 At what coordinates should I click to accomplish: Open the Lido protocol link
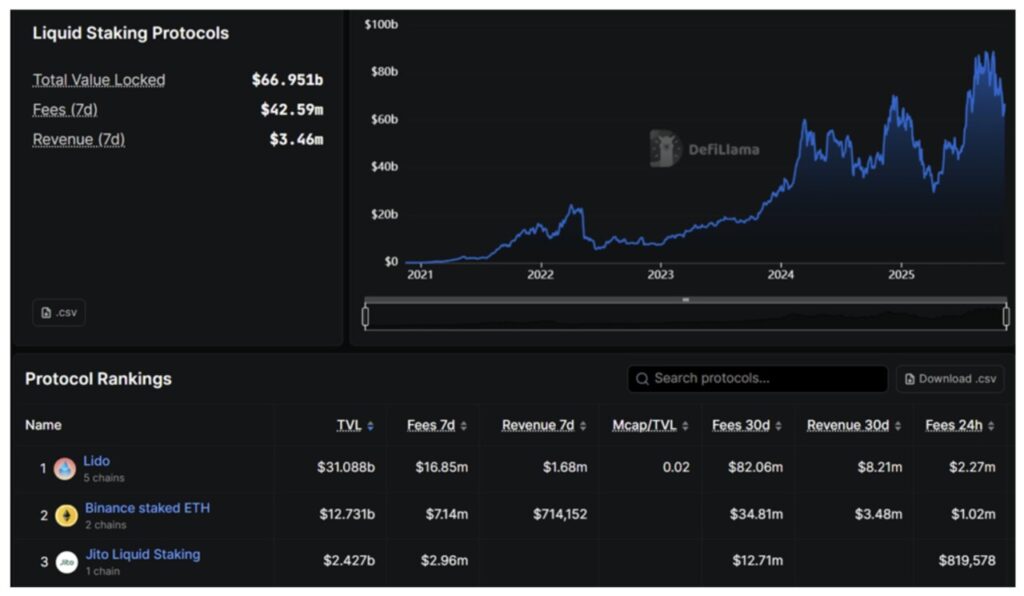97,461
